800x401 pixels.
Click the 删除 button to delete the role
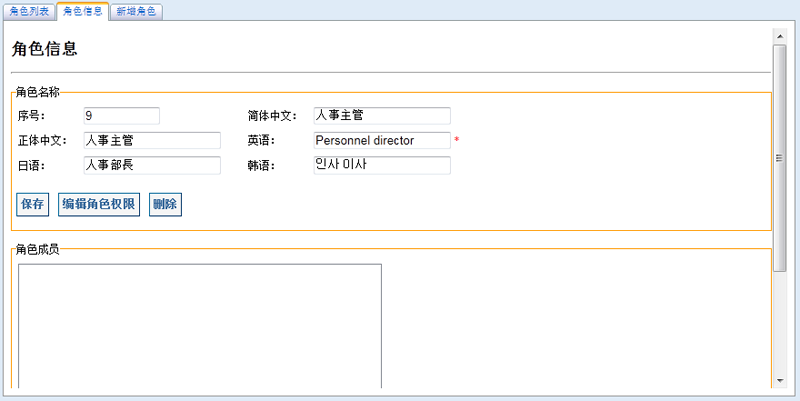[165, 205]
